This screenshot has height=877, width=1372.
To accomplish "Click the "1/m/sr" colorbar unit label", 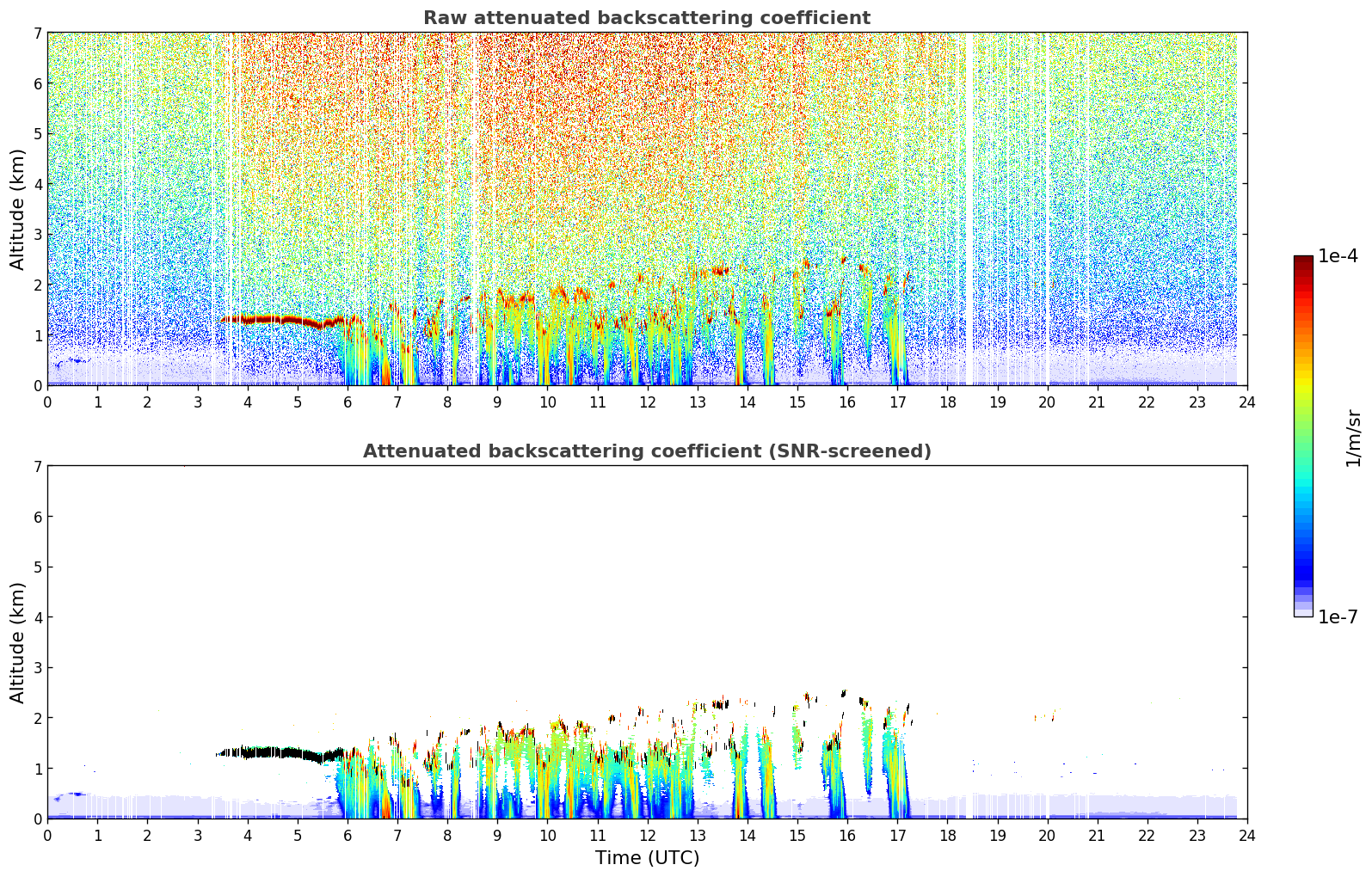I will click(x=1353, y=437).
